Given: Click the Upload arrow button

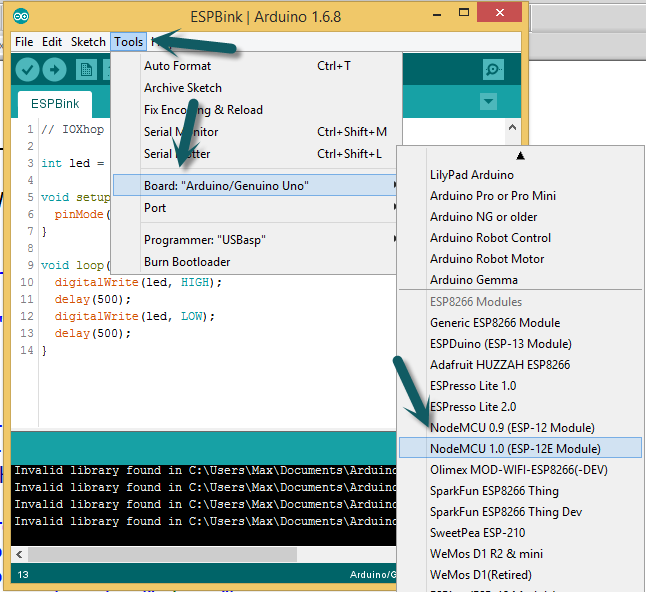Looking at the screenshot, I should coord(54,70).
